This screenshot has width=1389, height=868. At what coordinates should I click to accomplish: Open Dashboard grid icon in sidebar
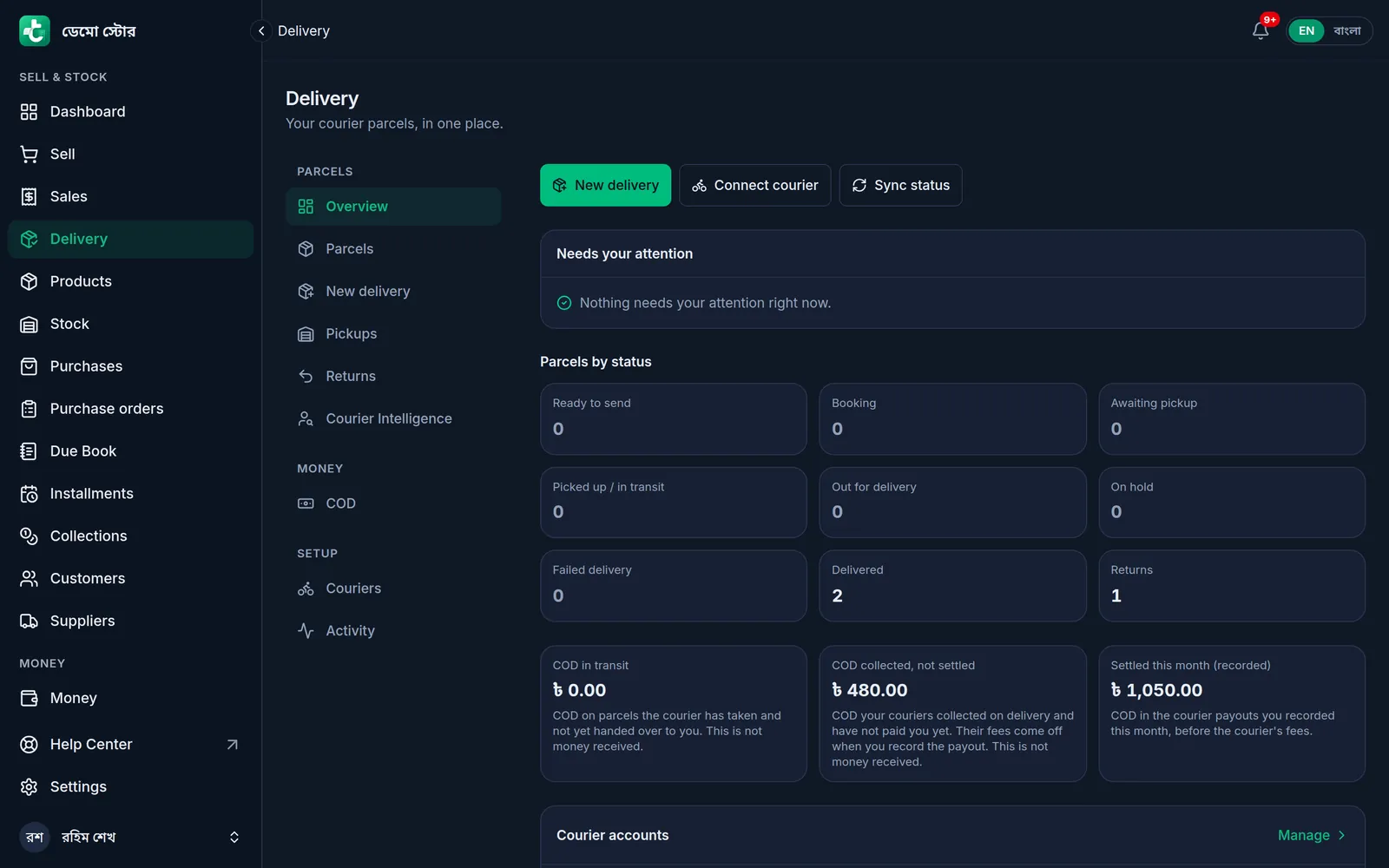pyautogui.click(x=29, y=112)
